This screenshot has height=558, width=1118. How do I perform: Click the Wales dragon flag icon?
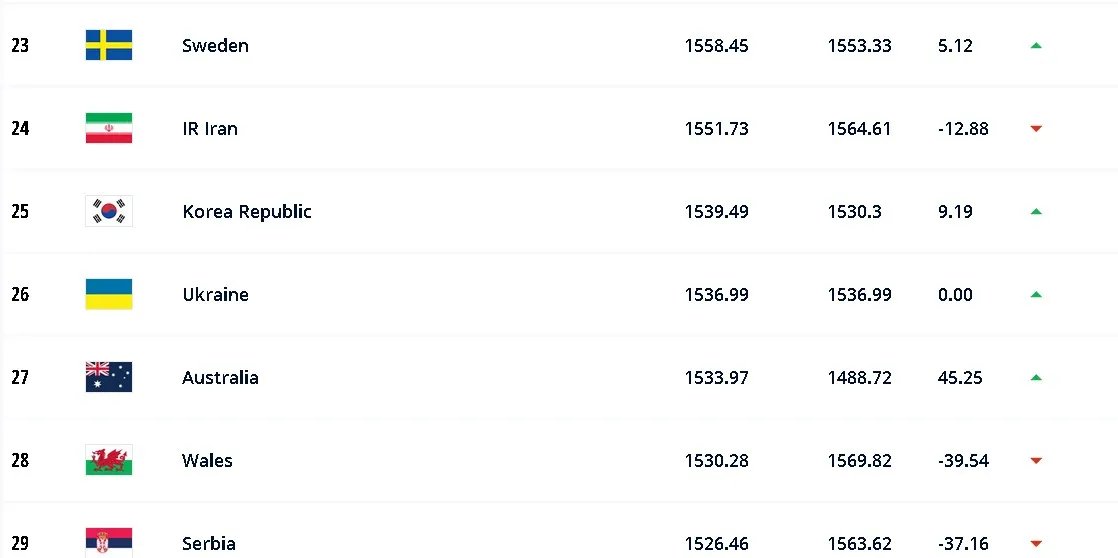coord(108,460)
